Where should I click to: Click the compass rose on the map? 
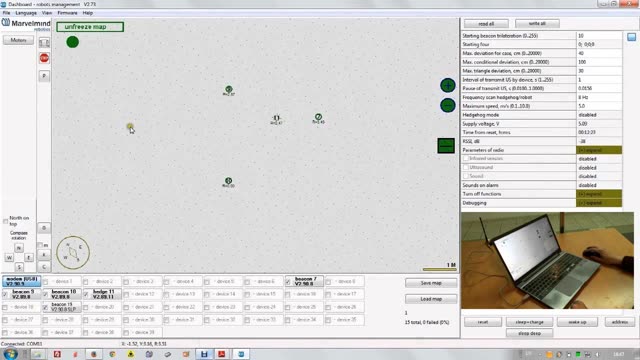(73, 253)
